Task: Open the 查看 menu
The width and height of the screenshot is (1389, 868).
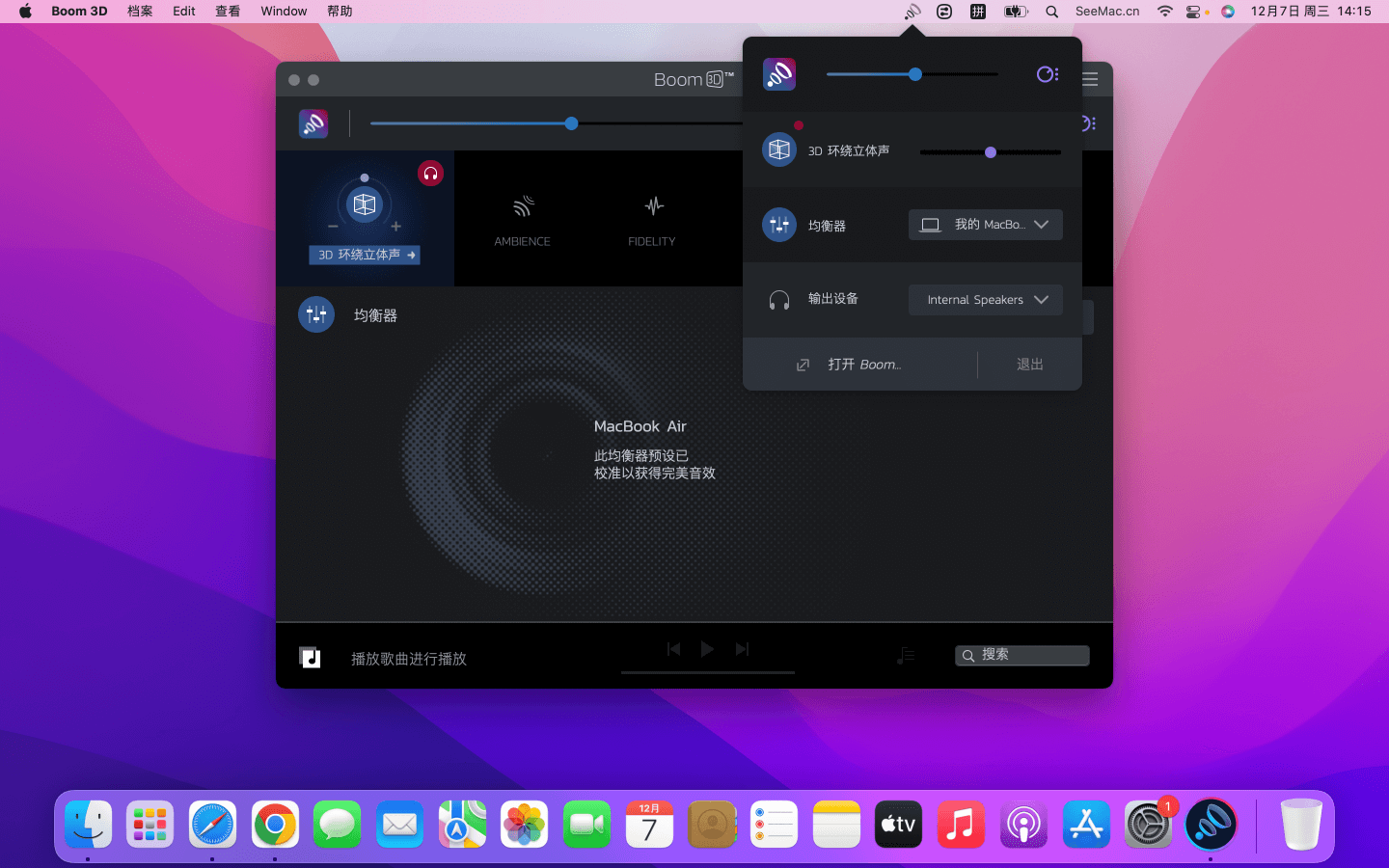Action: pyautogui.click(x=228, y=12)
